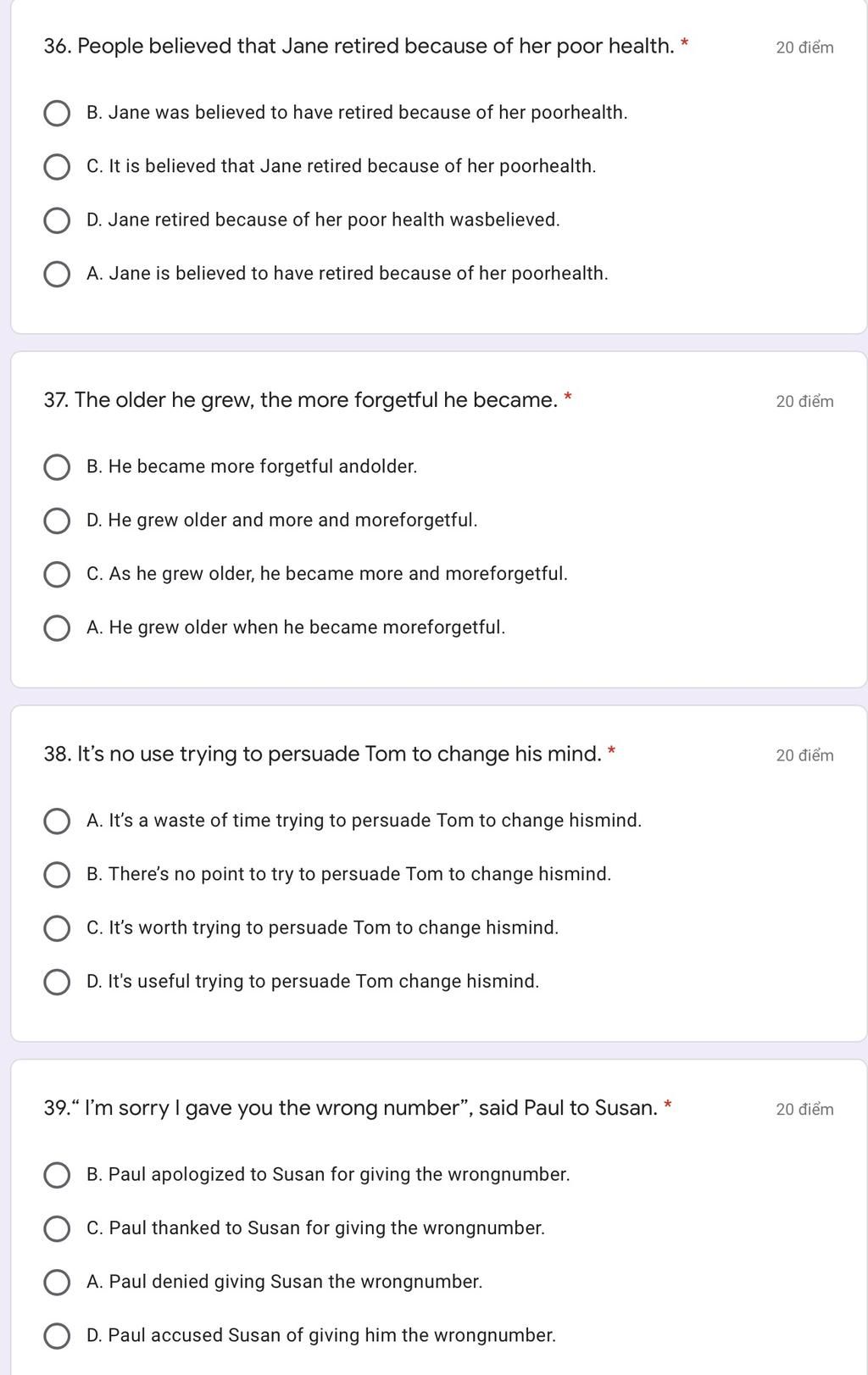Image resolution: width=868 pixels, height=1375 pixels.
Task: Click question 38 text It's no use trying
Action: (323, 754)
